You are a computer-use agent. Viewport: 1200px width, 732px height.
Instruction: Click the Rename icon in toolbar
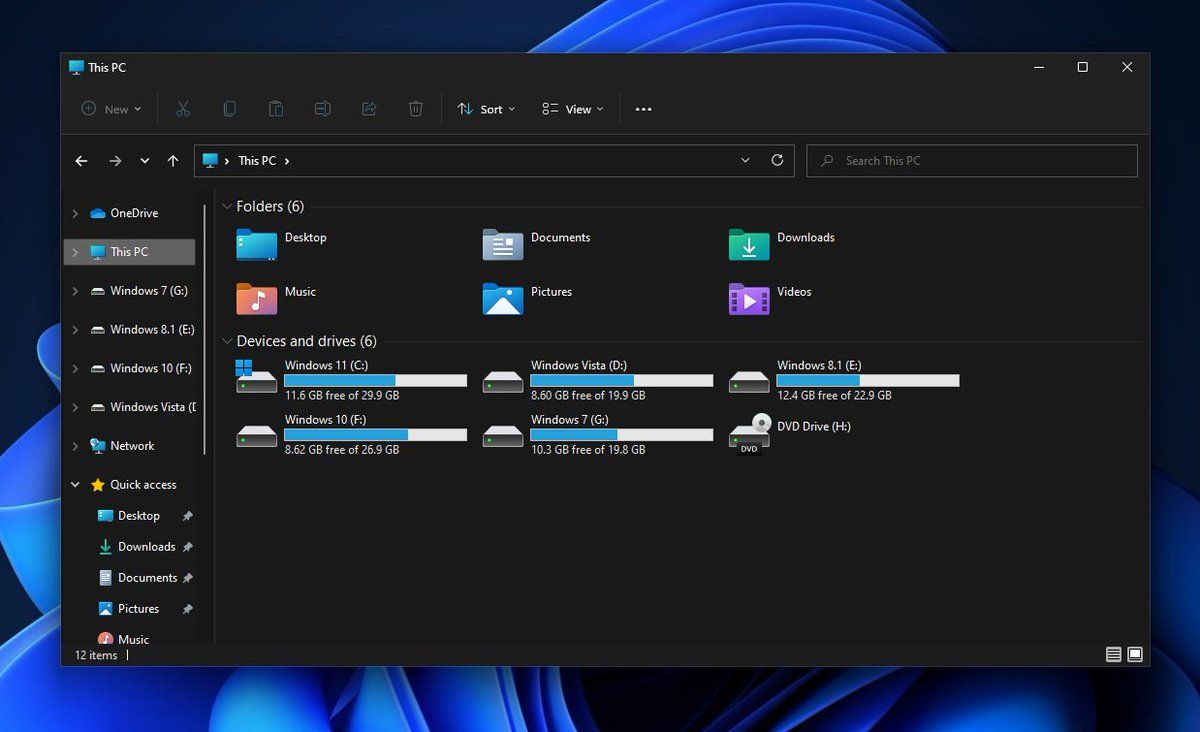pos(322,109)
